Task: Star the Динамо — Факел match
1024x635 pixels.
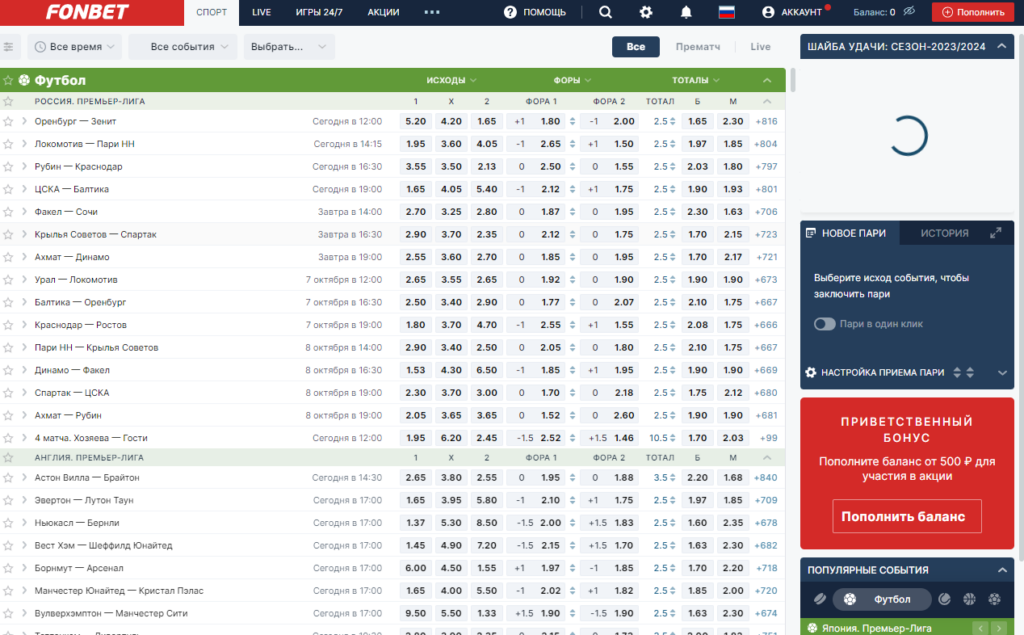Action: point(8,370)
